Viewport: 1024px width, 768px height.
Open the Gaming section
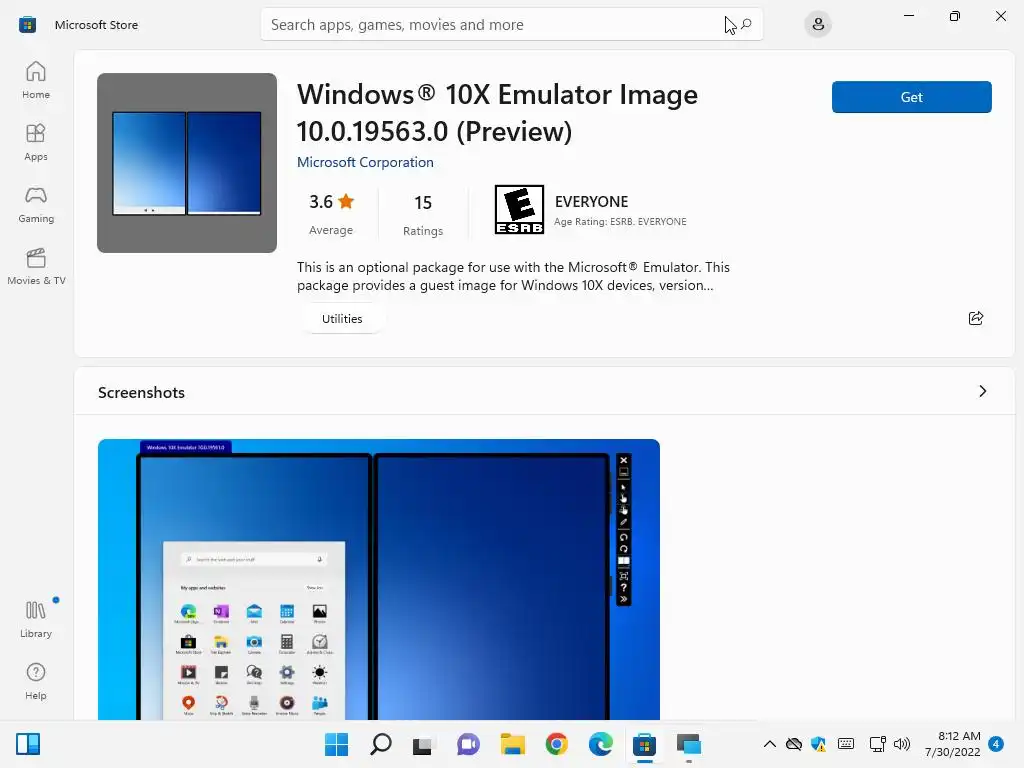tap(36, 204)
